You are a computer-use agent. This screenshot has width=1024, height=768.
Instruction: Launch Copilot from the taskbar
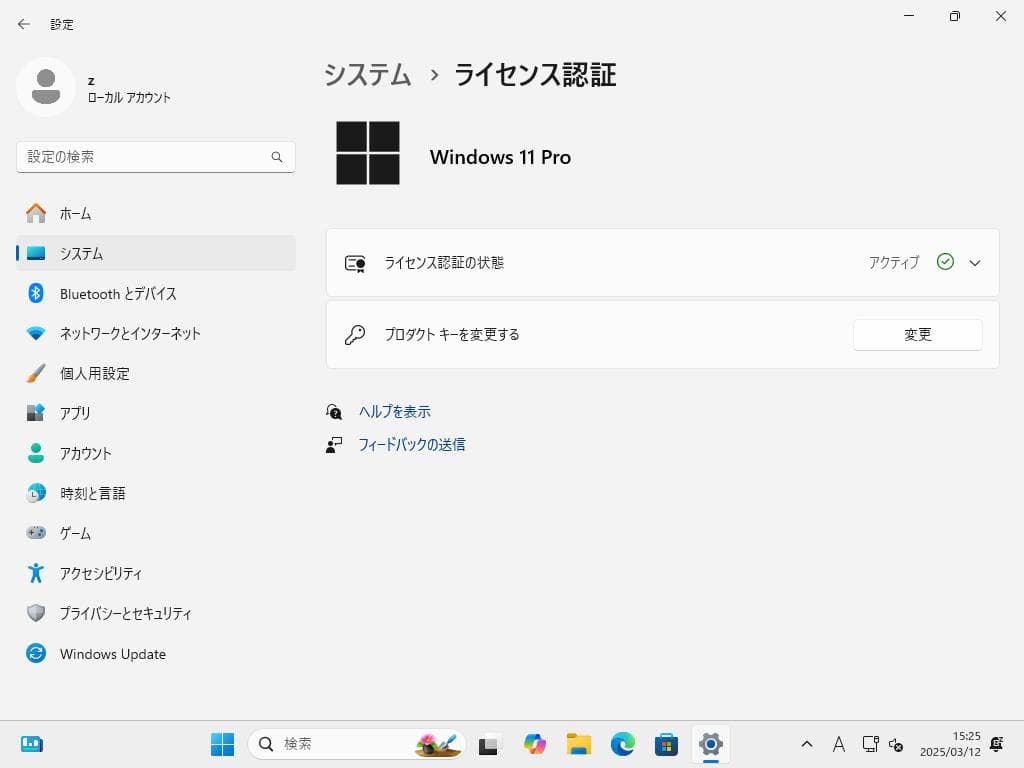[x=535, y=744]
